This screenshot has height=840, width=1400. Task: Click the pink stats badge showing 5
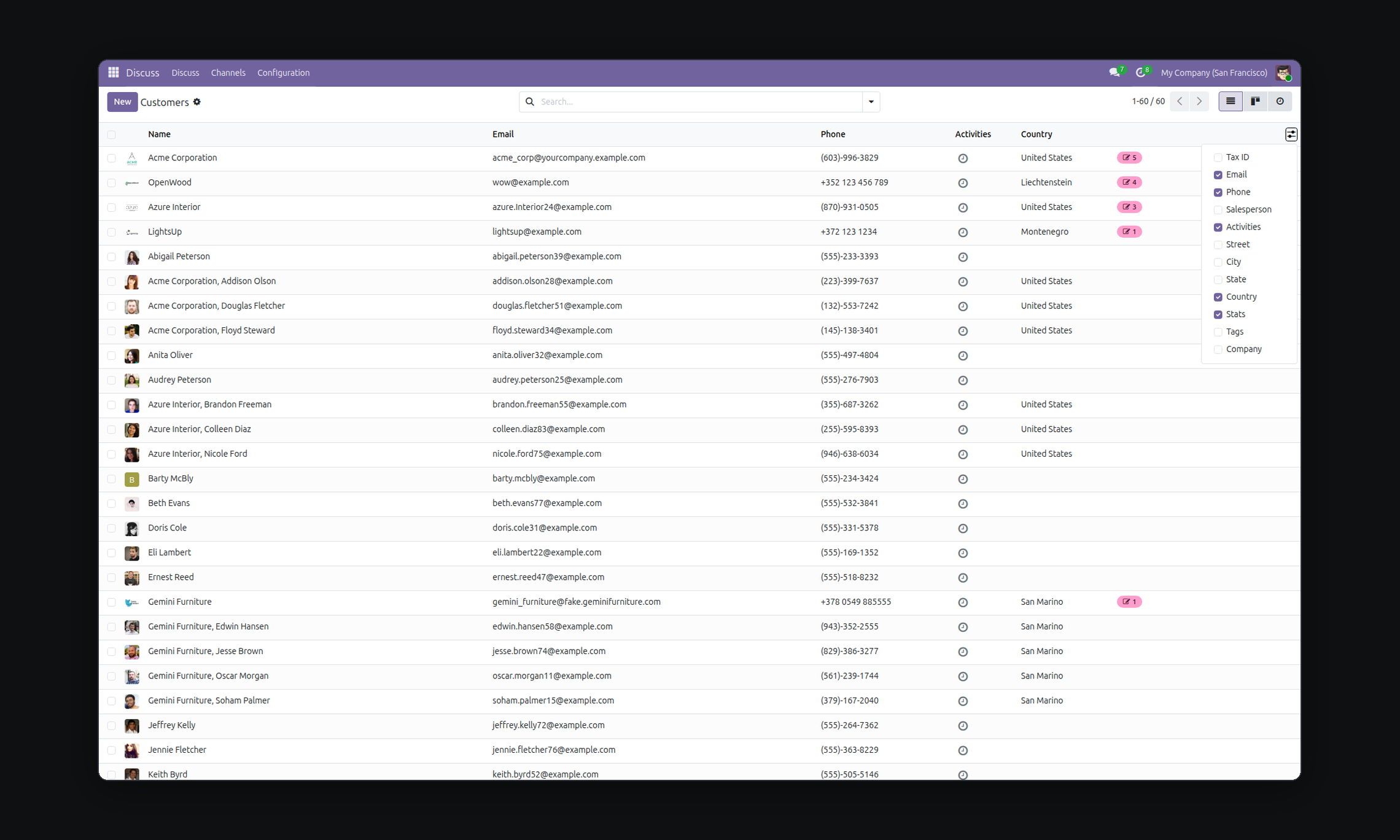tap(1129, 158)
